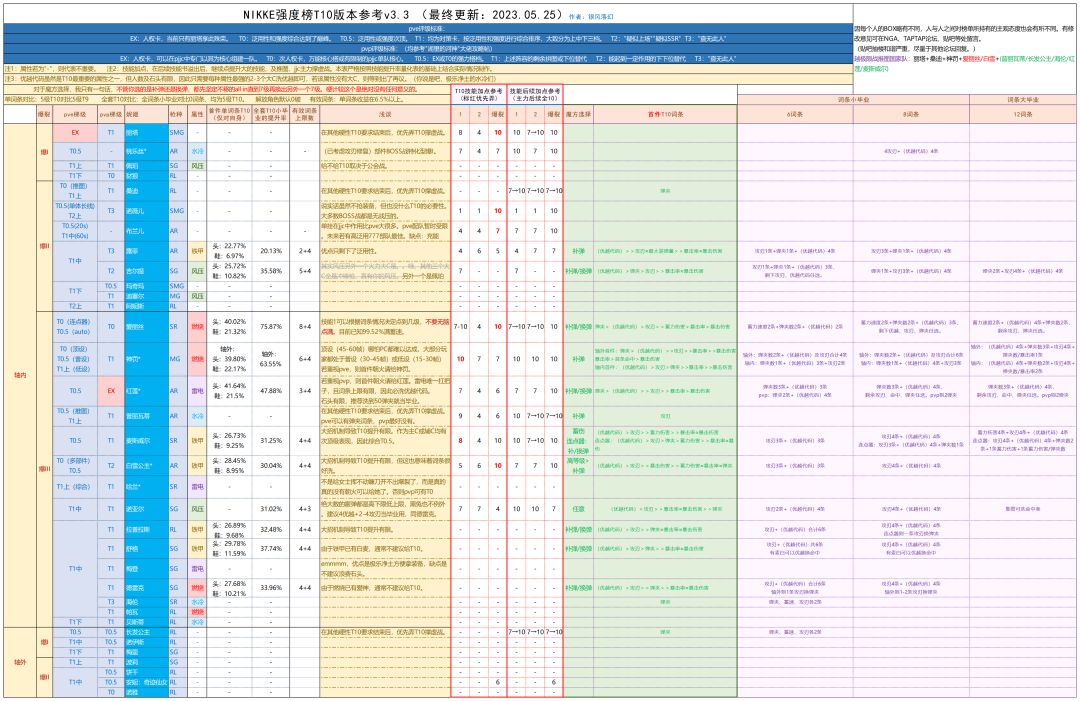Image resolution: width=1080 pixels, height=701 pixels.
Task: Select the pvp梯级 column header
Action: [x=110, y=114]
